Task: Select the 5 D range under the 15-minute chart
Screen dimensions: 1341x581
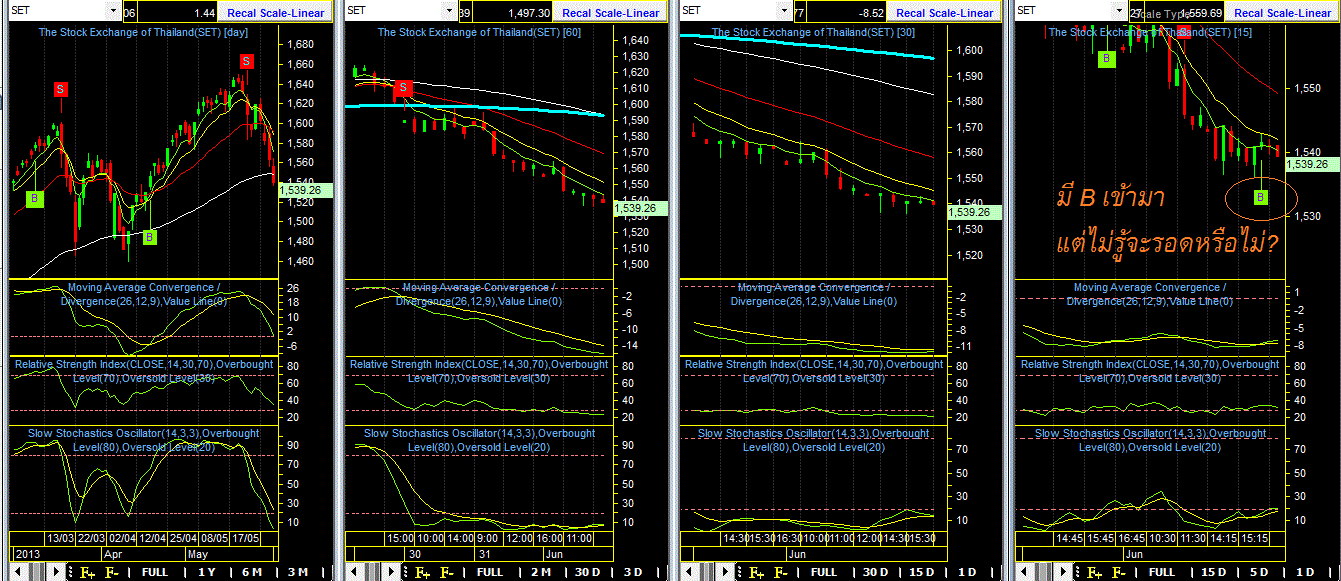Action: click(x=1259, y=572)
